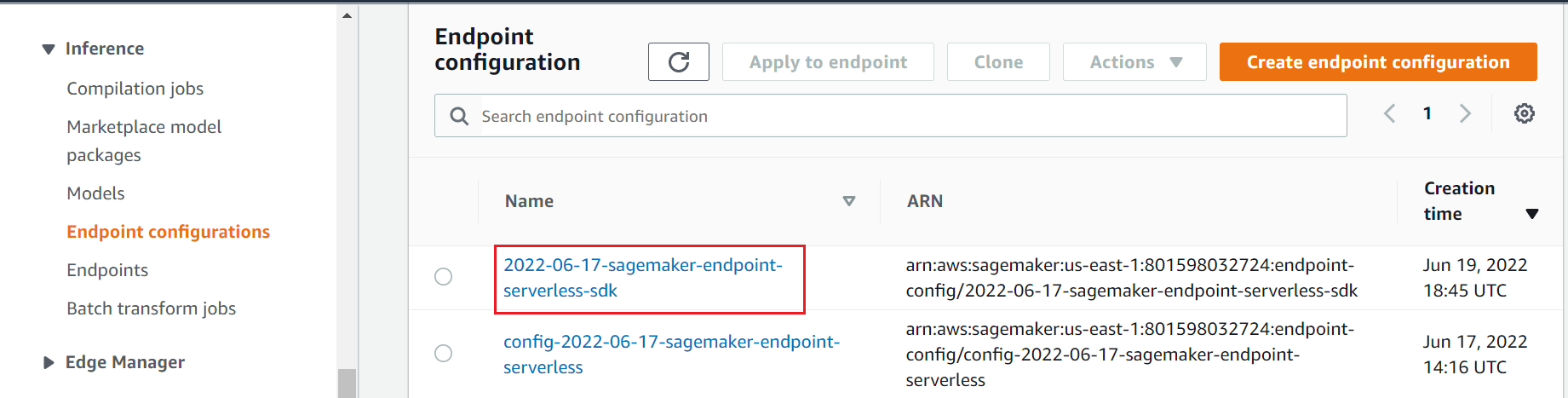Sort by Name column triangle
The image size is (1568, 398).
click(x=848, y=201)
